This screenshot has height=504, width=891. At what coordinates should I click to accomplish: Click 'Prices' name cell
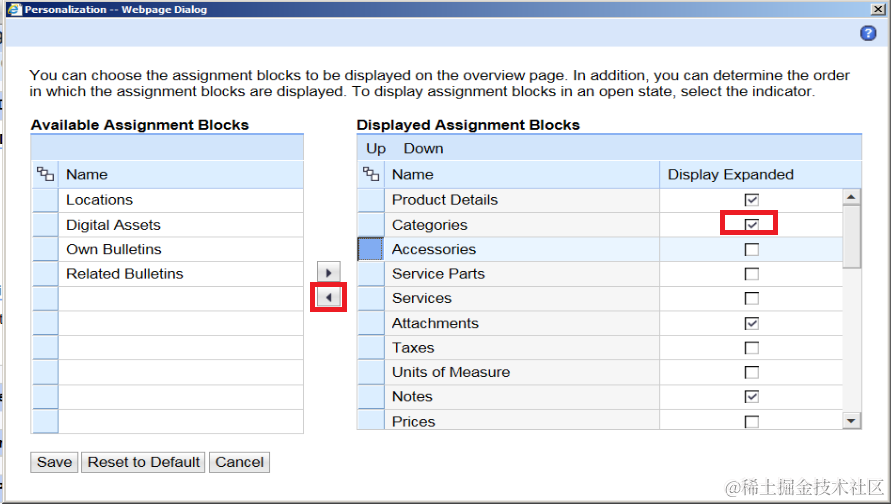[x=522, y=420]
